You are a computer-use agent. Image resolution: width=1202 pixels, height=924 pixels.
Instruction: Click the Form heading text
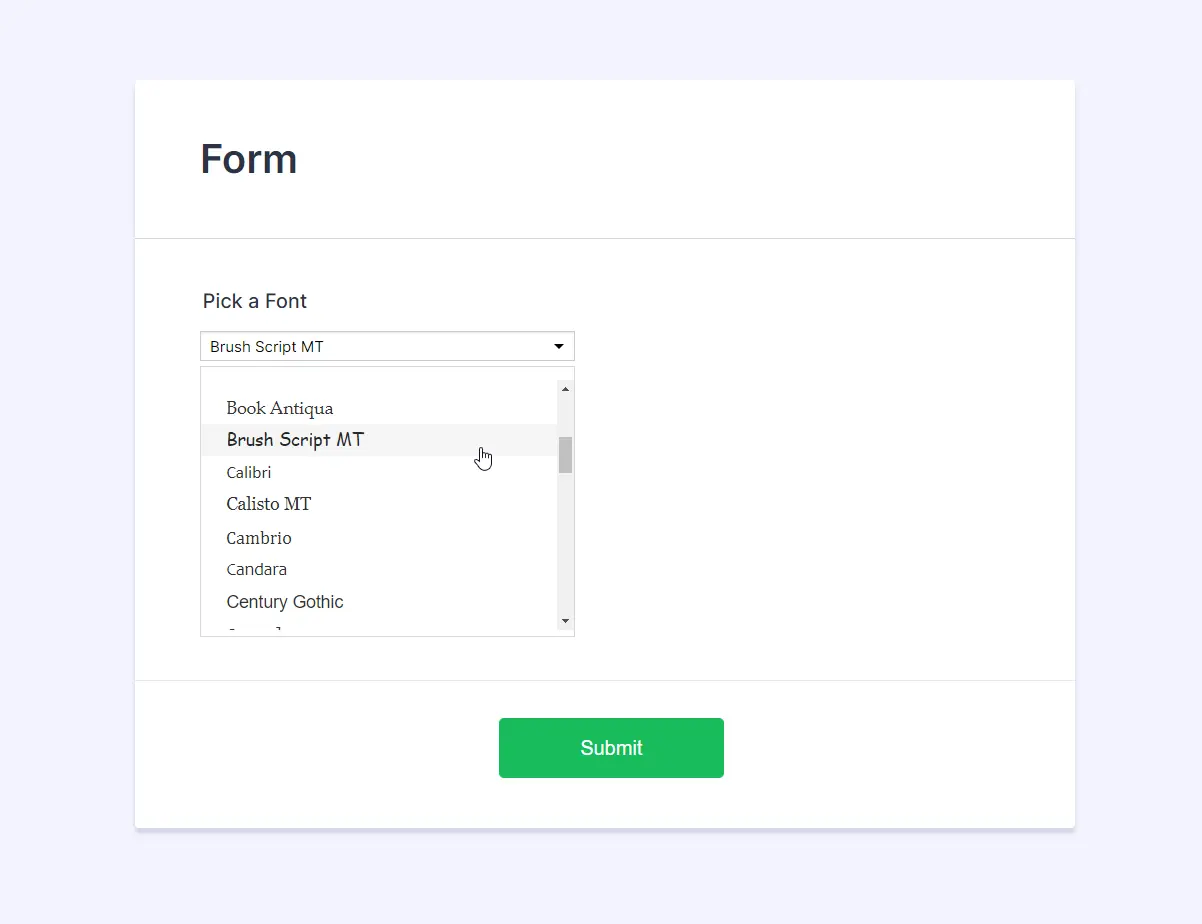[248, 158]
